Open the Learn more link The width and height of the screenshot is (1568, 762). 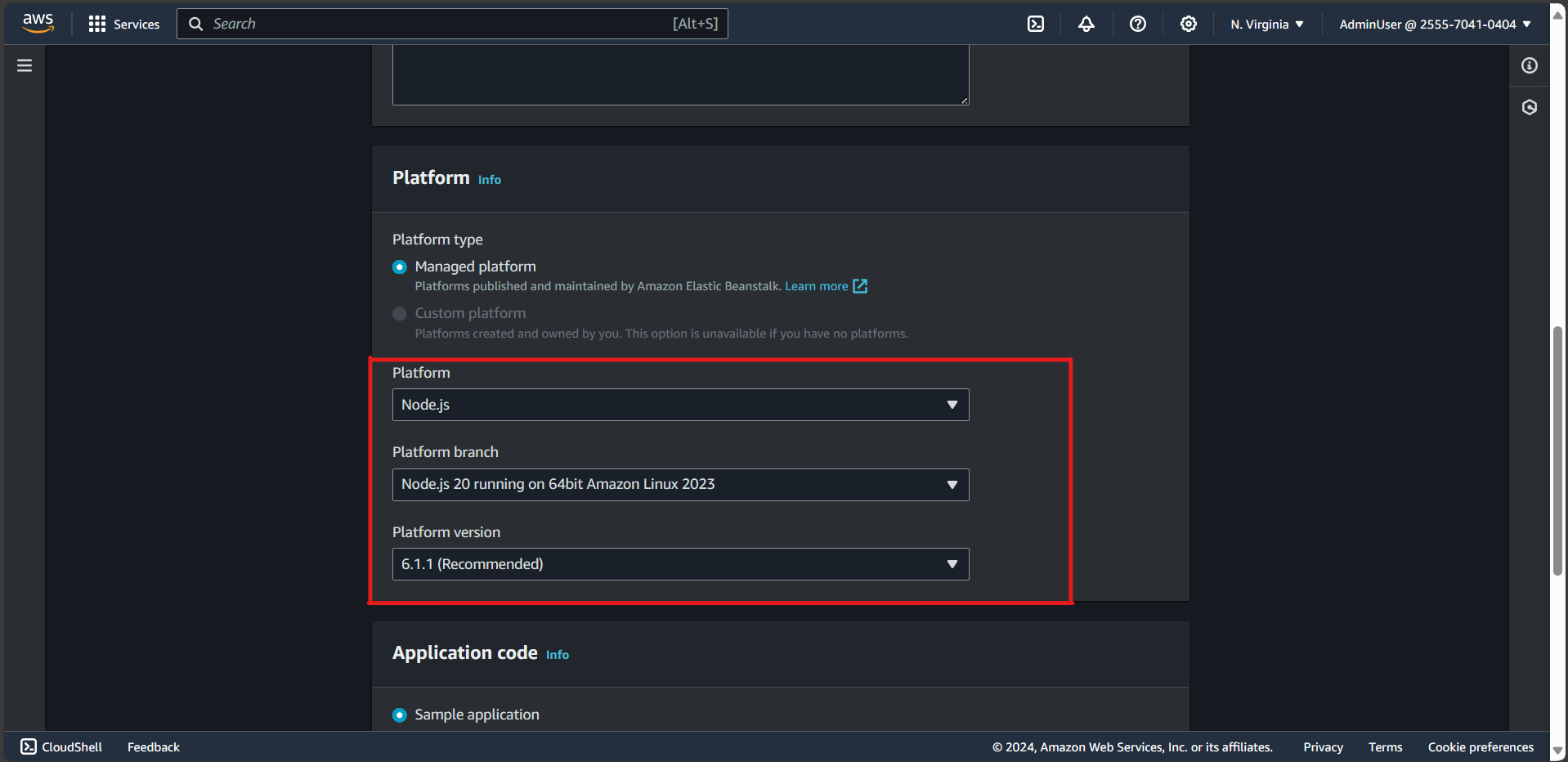point(817,286)
